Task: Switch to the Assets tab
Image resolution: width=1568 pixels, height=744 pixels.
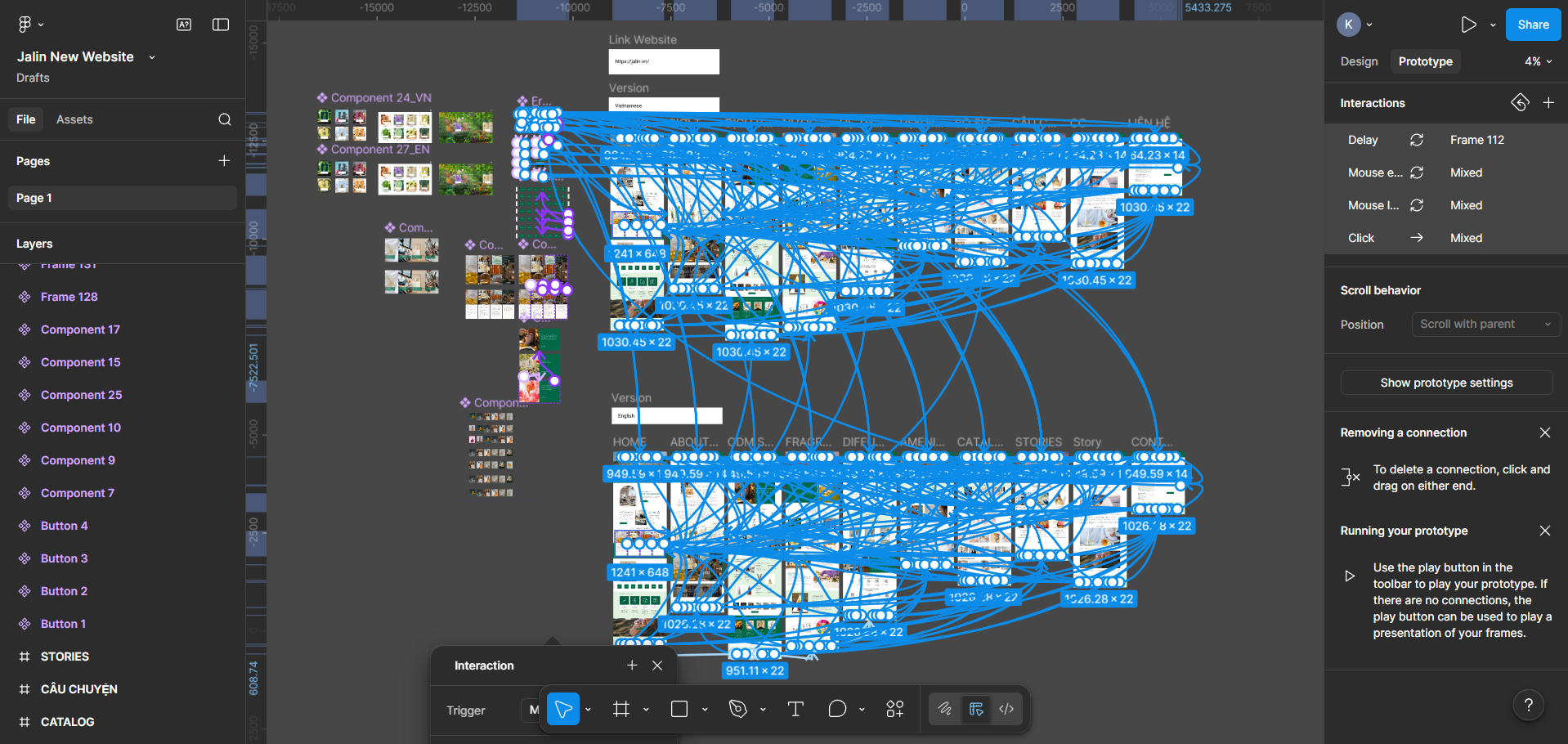Action: [74, 119]
